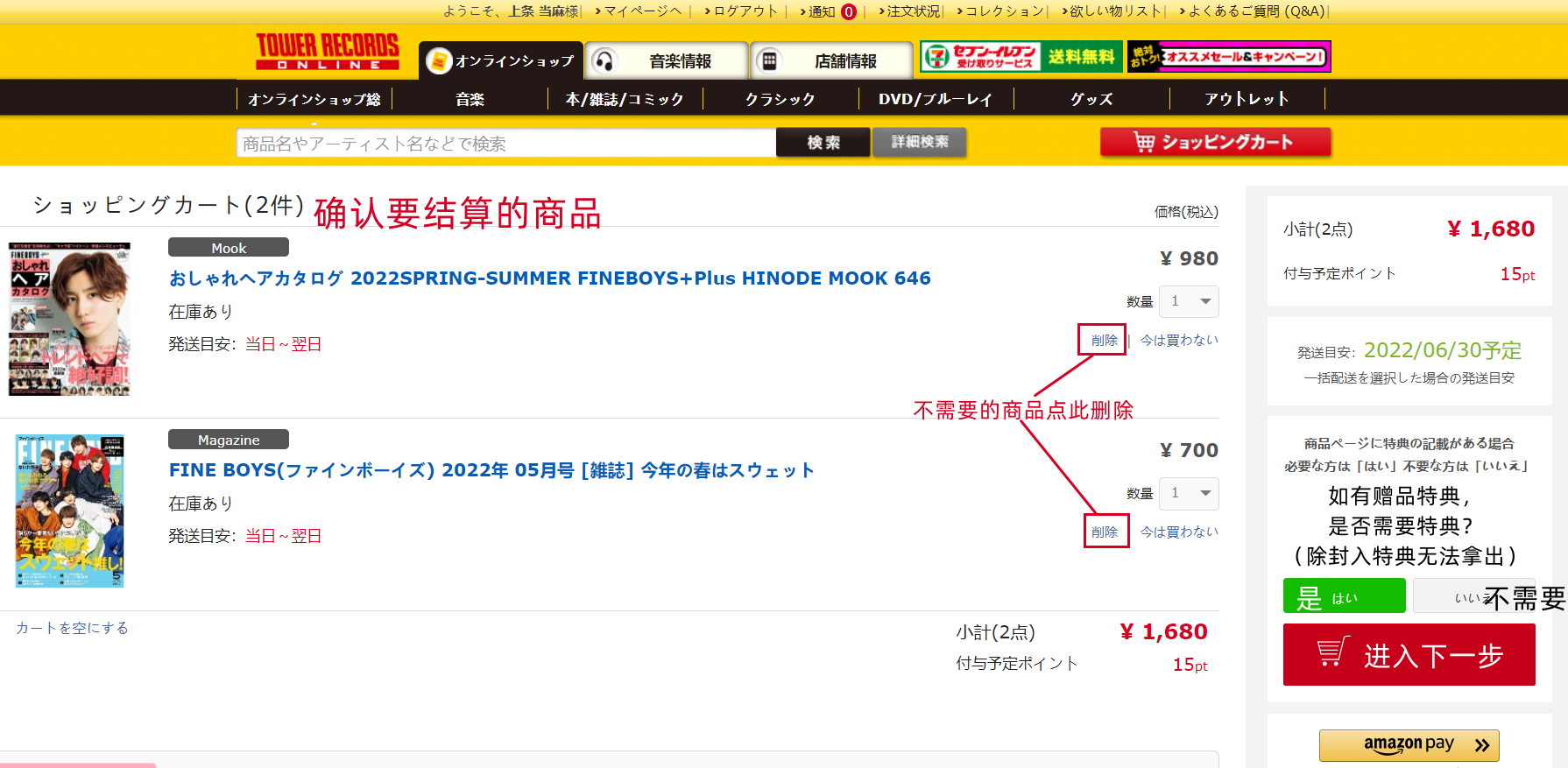This screenshot has width=1568, height=768.
Task: Click 今は買わない for おしゃれヘアカタログ
Action: coord(1179,340)
